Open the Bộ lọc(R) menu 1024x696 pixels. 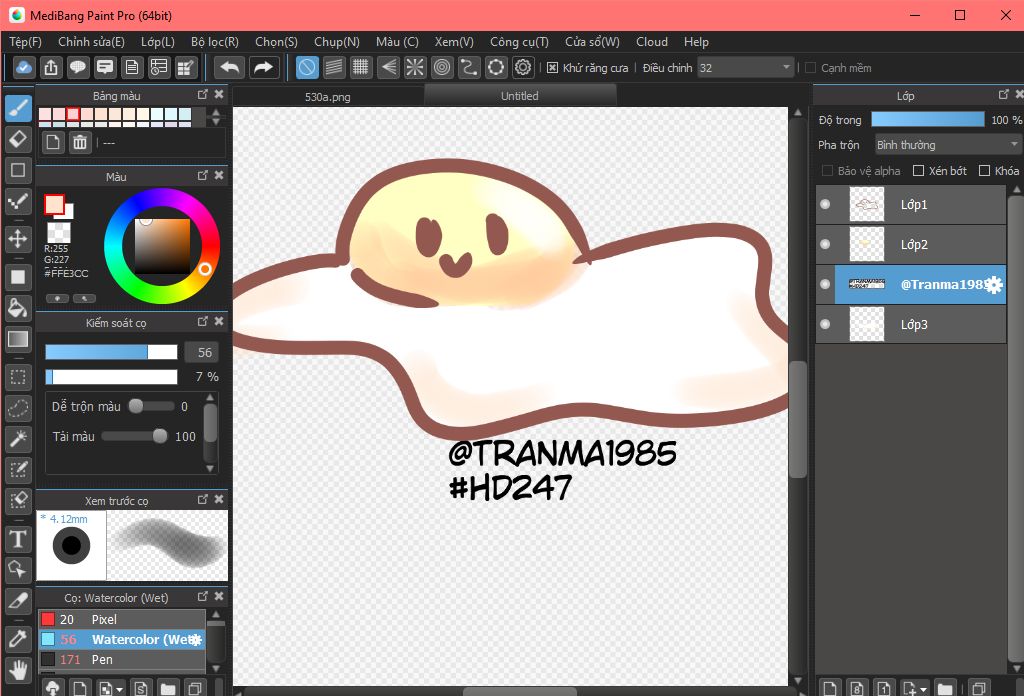click(x=215, y=42)
